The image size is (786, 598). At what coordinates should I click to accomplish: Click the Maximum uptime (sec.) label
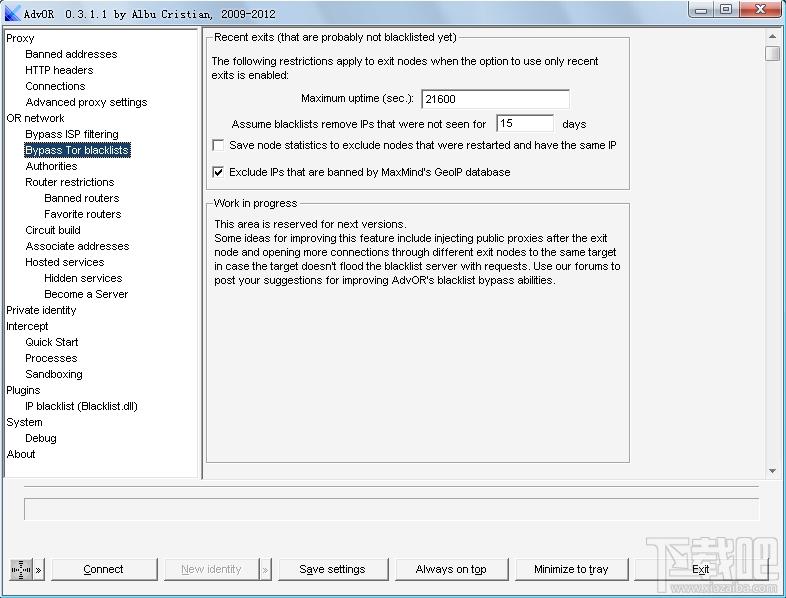tap(357, 99)
